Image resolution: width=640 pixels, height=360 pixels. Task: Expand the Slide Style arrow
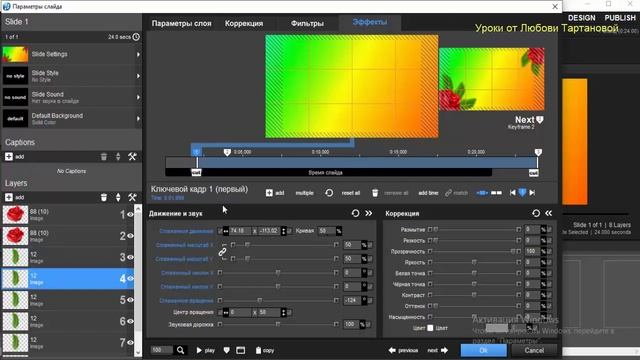[138, 76]
